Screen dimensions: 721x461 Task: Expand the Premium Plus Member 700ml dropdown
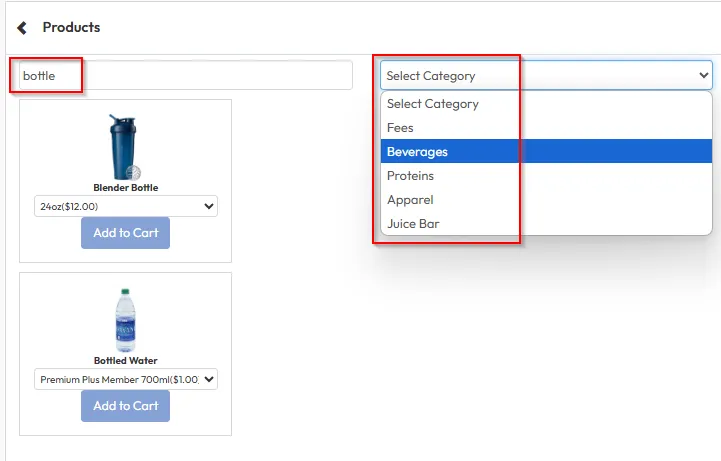click(125, 380)
